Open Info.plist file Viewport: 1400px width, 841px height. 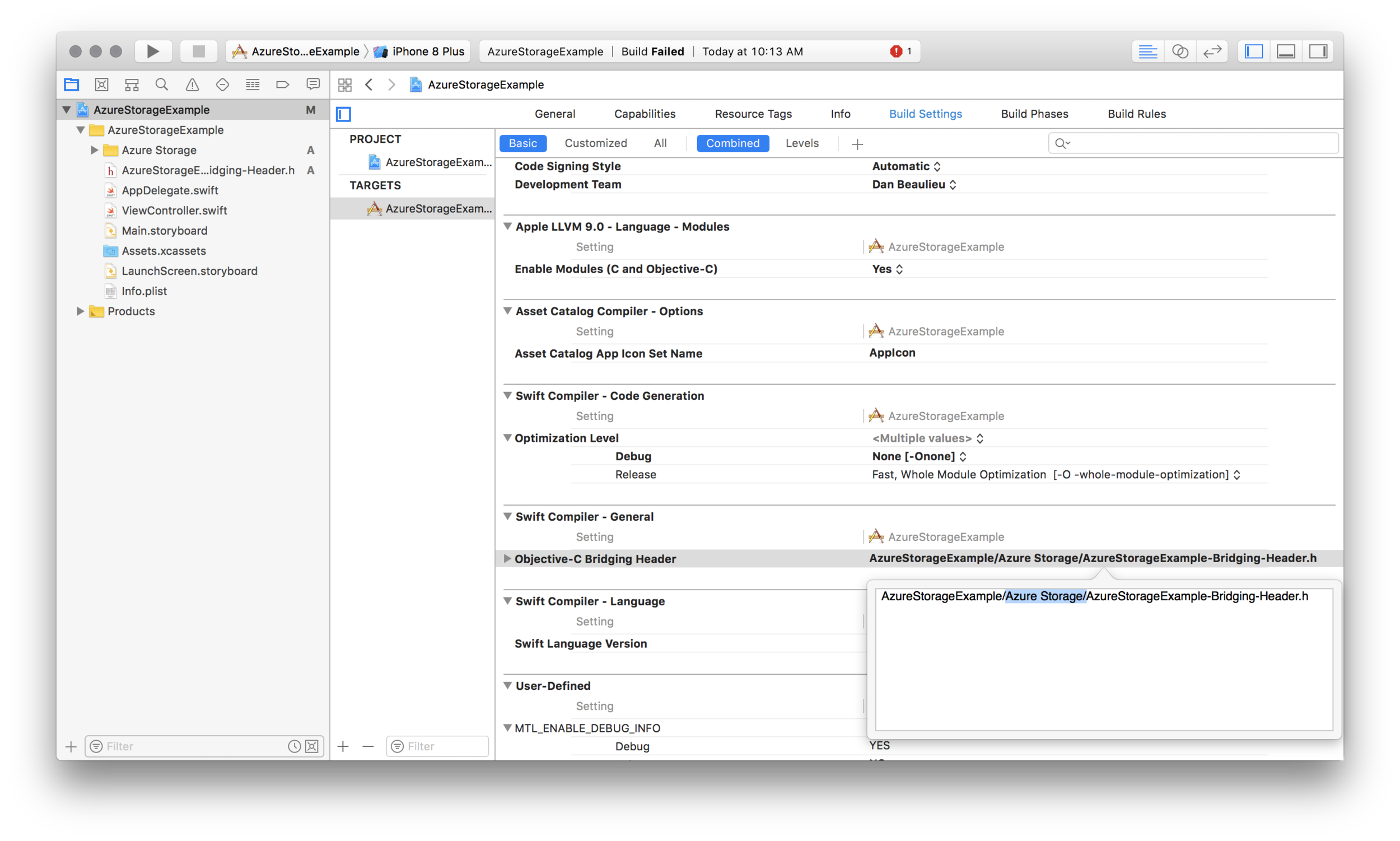[x=143, y=291]
